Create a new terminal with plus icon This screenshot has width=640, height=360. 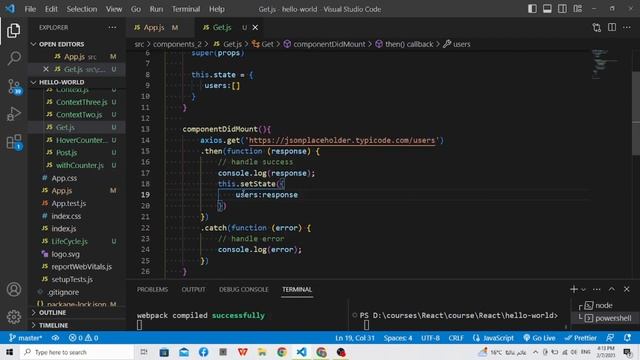click(x=573, y=289)
